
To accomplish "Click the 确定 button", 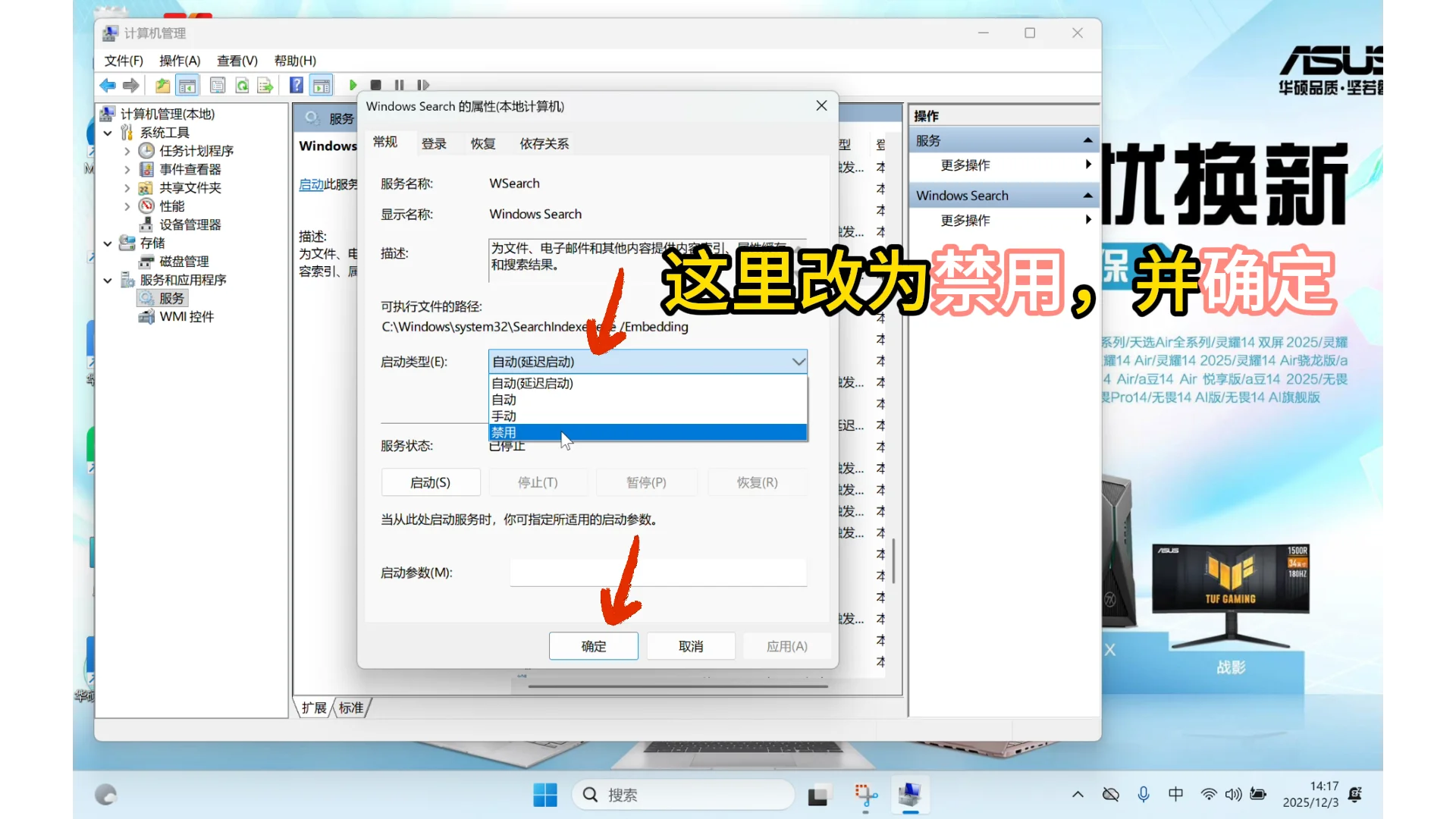I will tap(593, 646).
